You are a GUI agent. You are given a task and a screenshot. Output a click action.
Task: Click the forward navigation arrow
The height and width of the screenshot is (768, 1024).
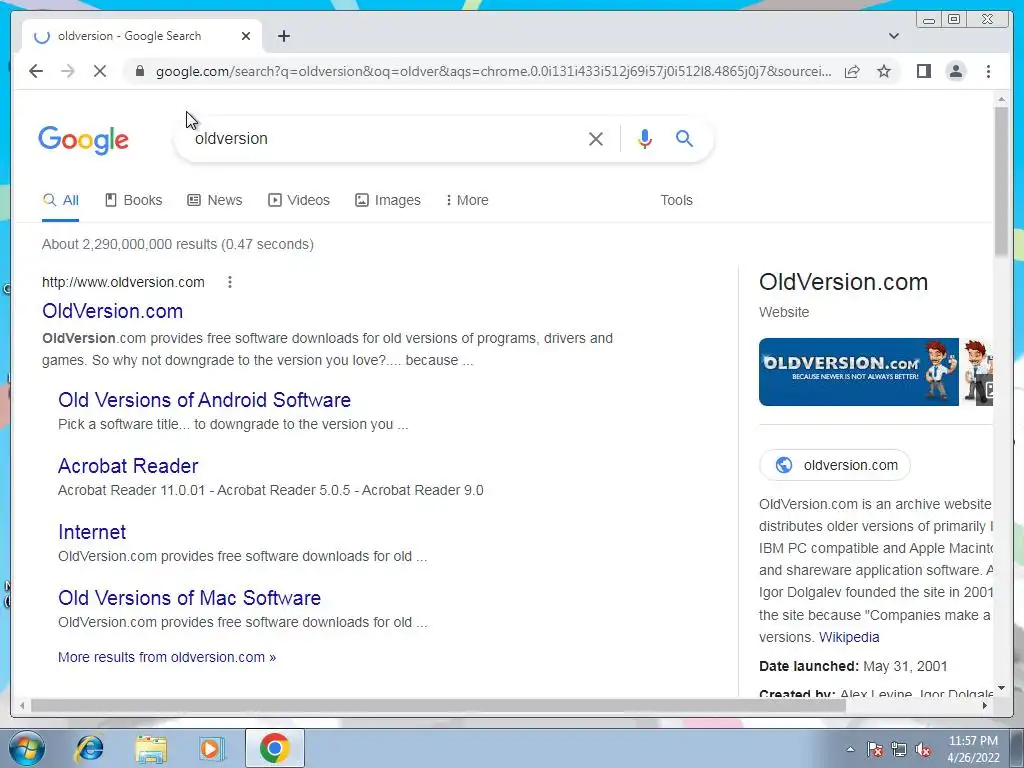pos(67,71)
